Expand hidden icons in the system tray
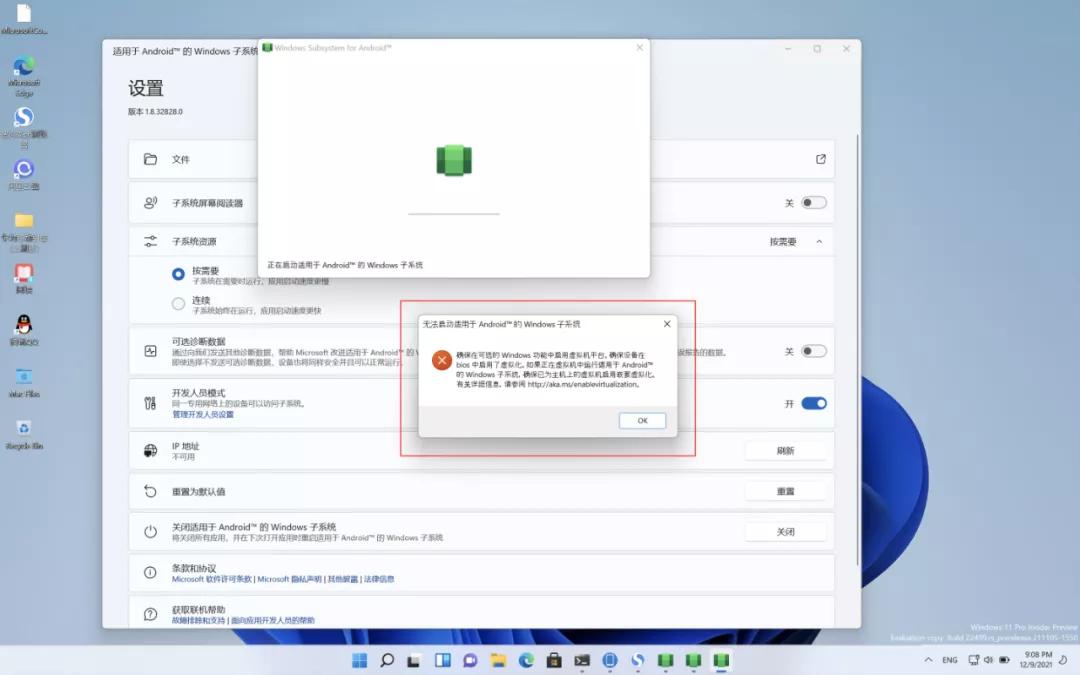Viewport: 1080px width, 675px height. click(927, 660)
